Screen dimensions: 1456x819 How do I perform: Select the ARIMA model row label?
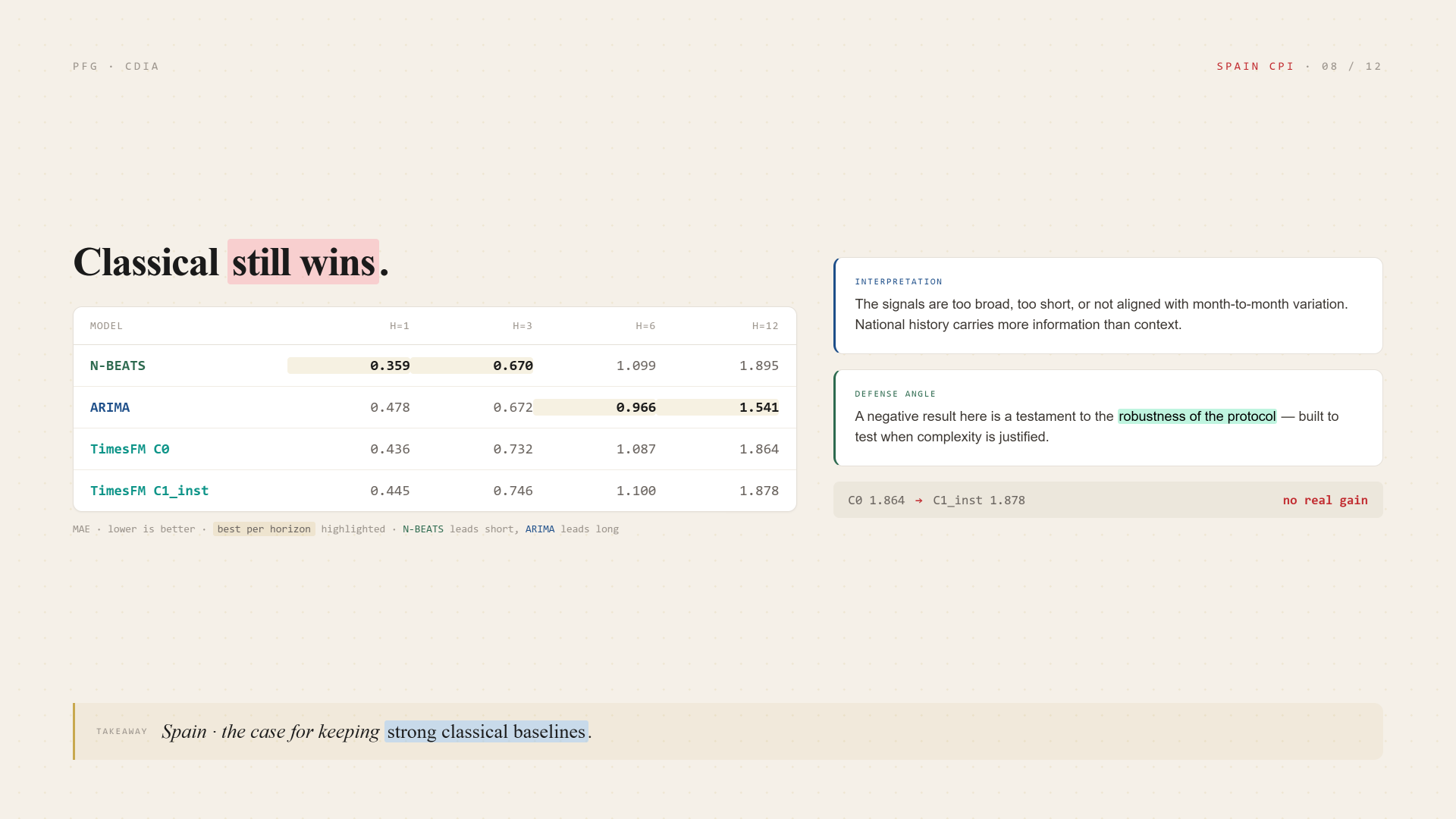click(x=110, y=407)
